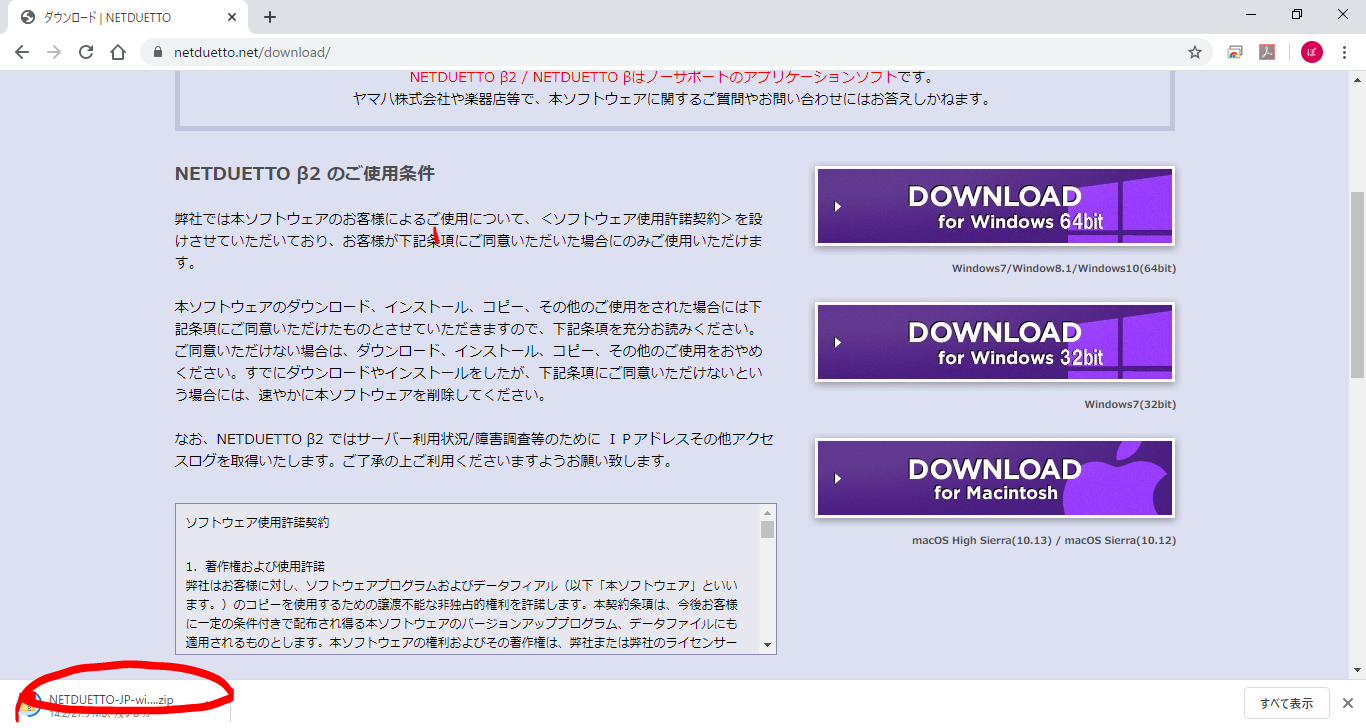Click the heading NETDUETTO β2 のご使用条件
1366x728 pixels.
pos(304,173)
